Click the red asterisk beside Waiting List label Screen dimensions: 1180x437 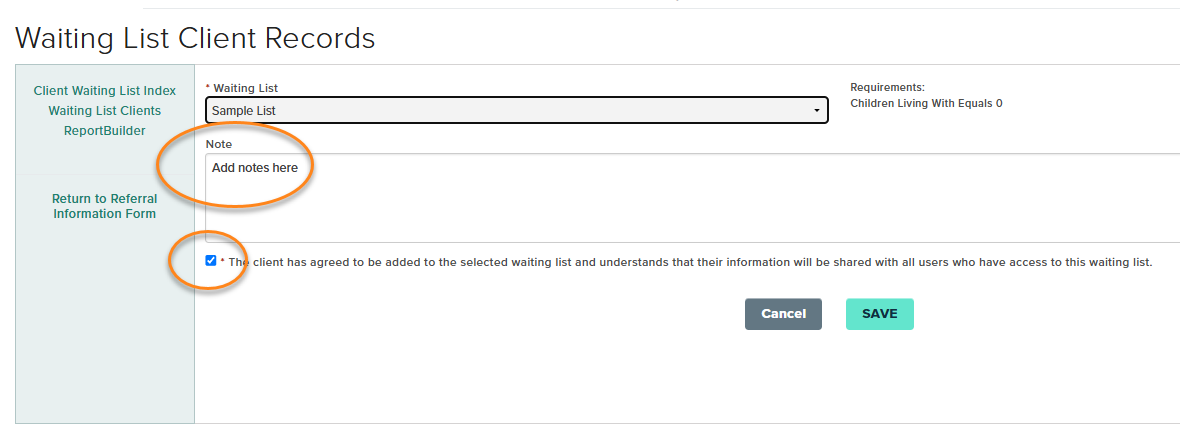pos(208,88)
